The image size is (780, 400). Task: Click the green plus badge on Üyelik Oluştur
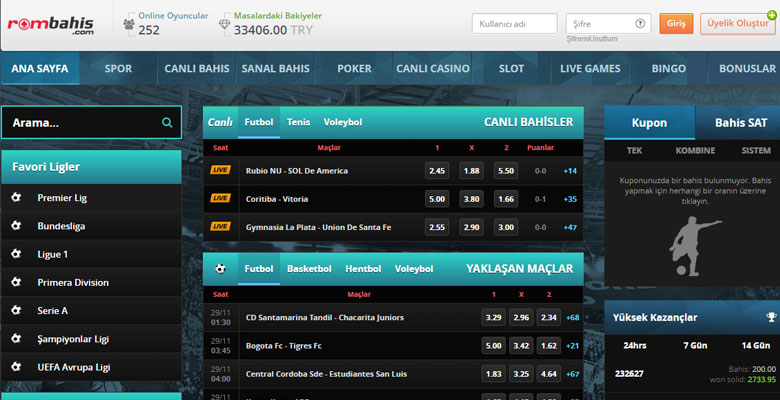pos(772,15)
